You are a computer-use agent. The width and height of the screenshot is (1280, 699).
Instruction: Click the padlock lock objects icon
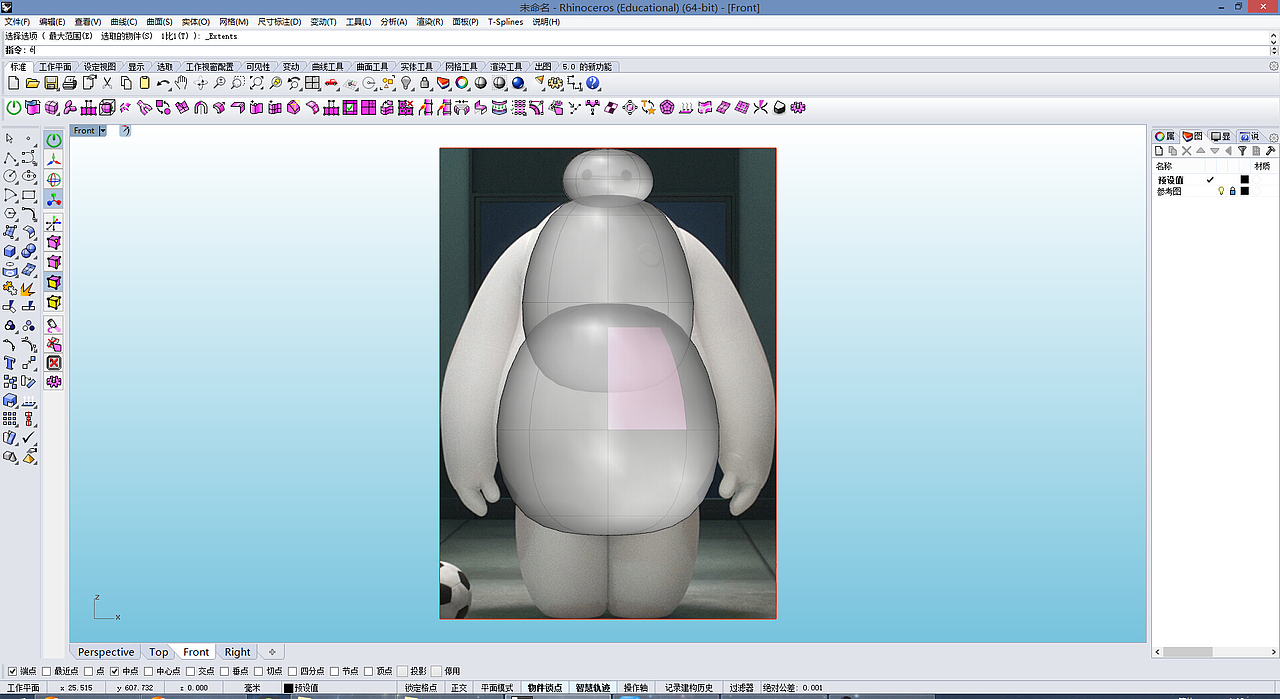tap(425, 83)
